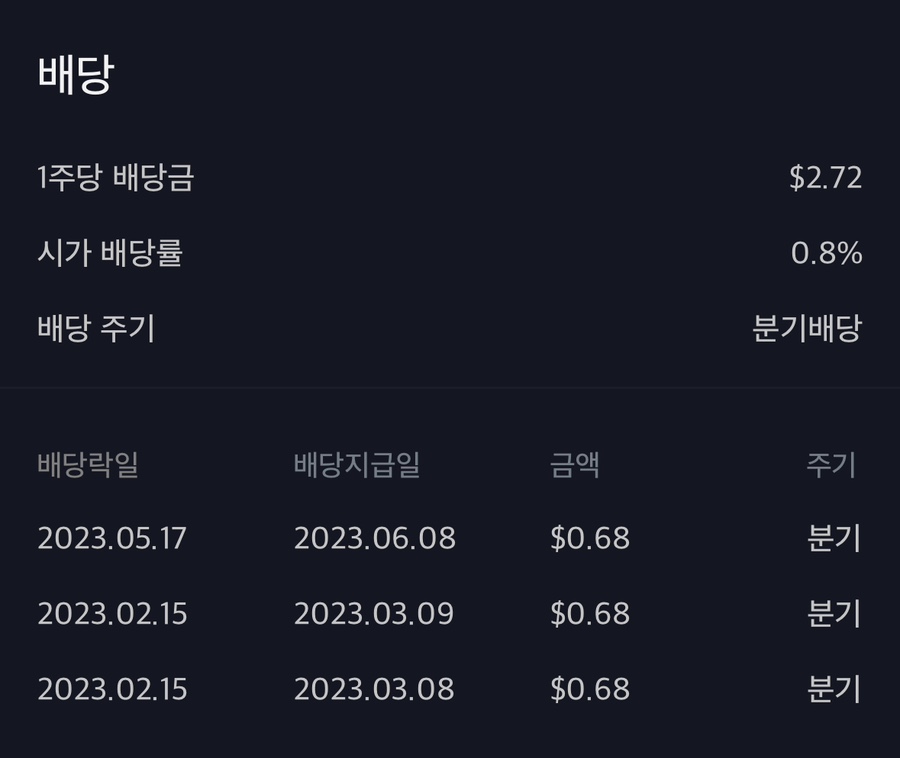Click the 금액 column header
The image size is (900, 758).
pyautogui.click(x=575, y=465)
